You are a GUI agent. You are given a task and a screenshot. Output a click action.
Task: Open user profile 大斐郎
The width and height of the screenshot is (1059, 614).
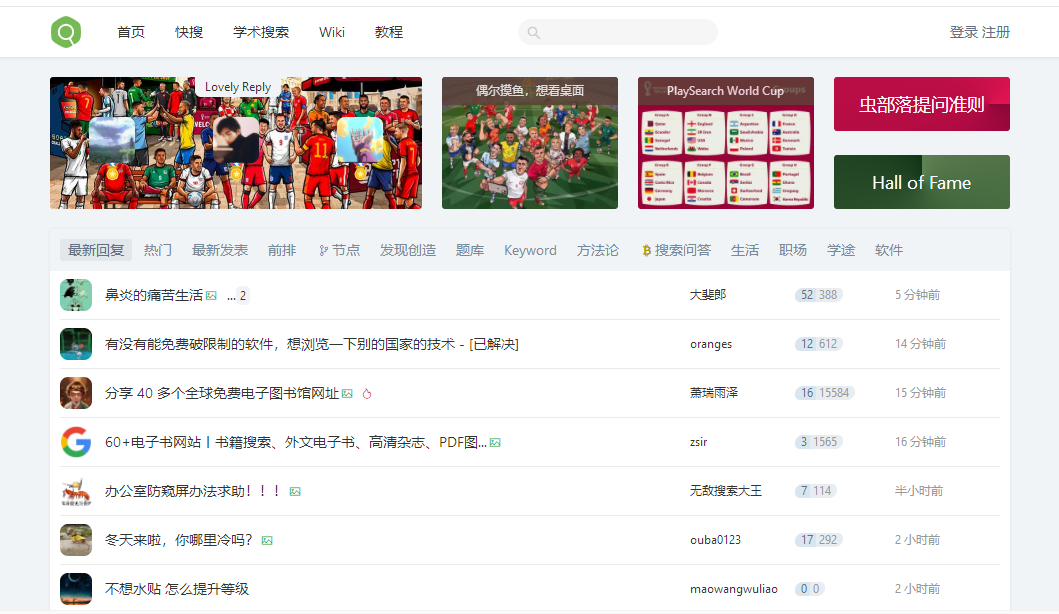click(x=708, y=295)
